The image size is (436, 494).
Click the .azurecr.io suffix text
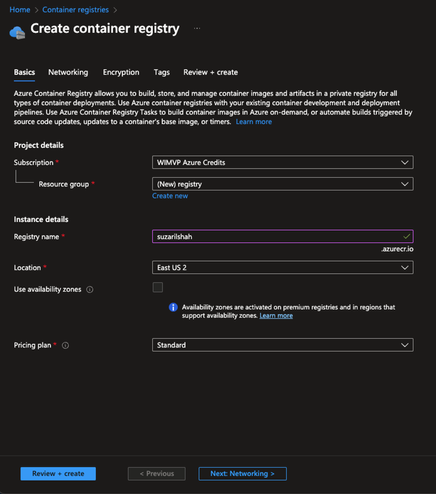click(397, 249)
